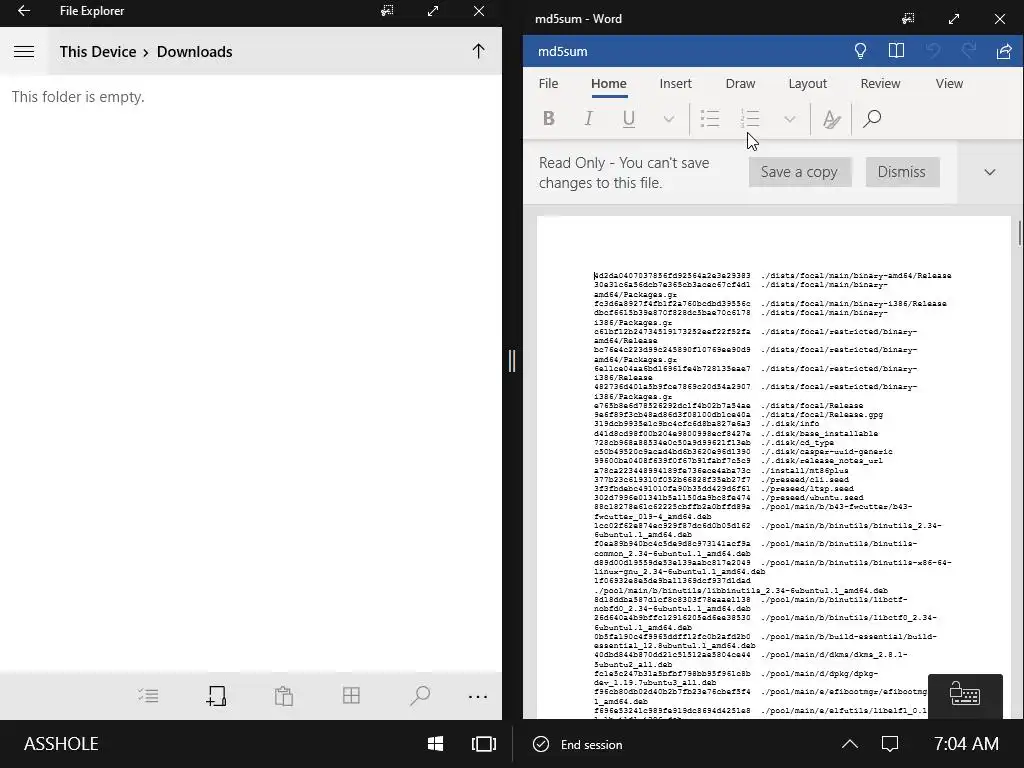Viewport: 1024px width, 768px height.
Task: Open the Windows Start menu
Action: (436, 744)
